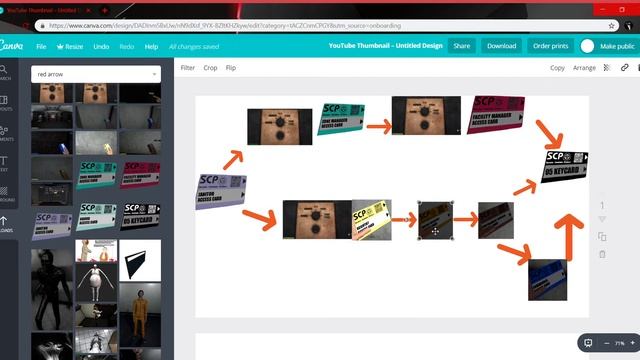Image resolution: width=640 pixels, height=360 pixels.
Task: Select the selected dark card image on canvas
Action: click(436, 220)
